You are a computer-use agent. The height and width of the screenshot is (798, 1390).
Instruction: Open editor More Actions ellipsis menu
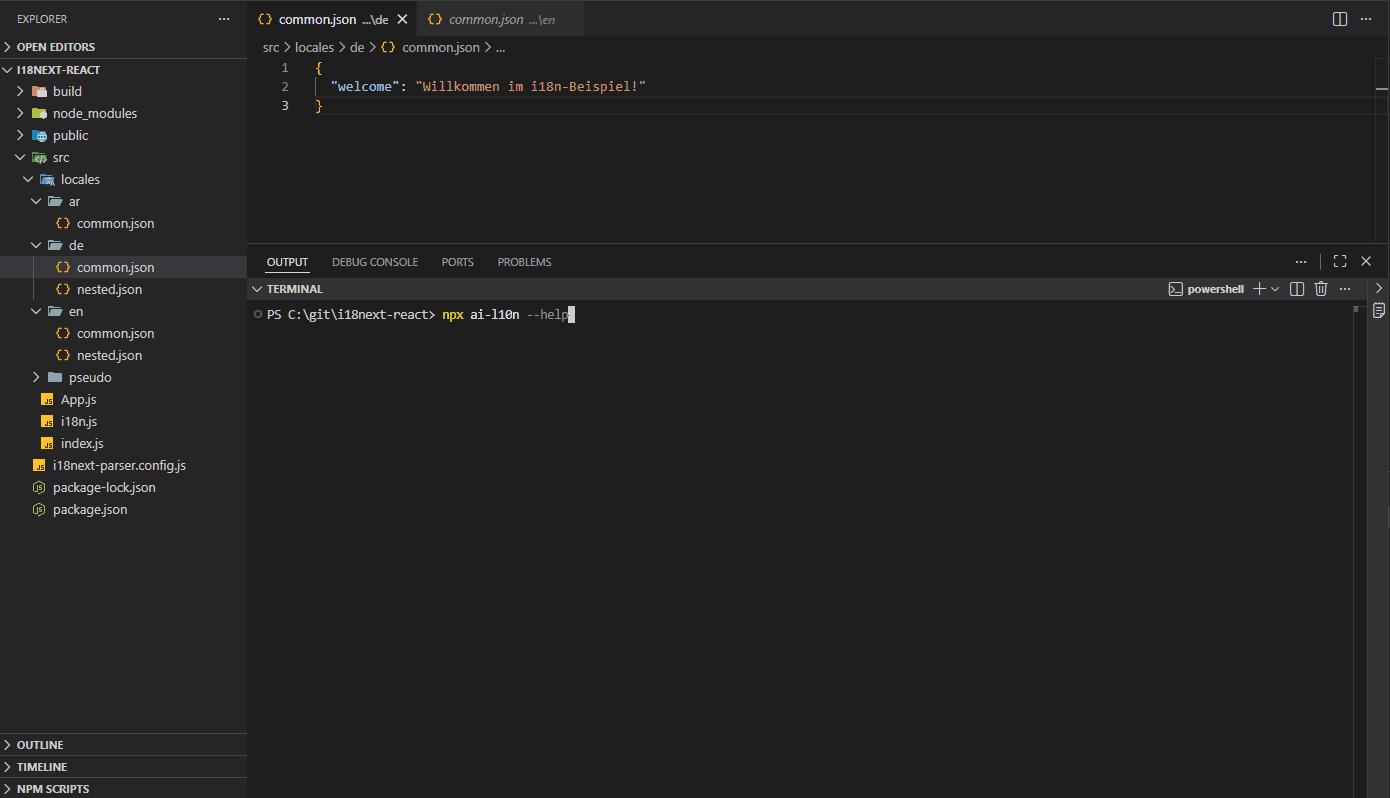1366,19
